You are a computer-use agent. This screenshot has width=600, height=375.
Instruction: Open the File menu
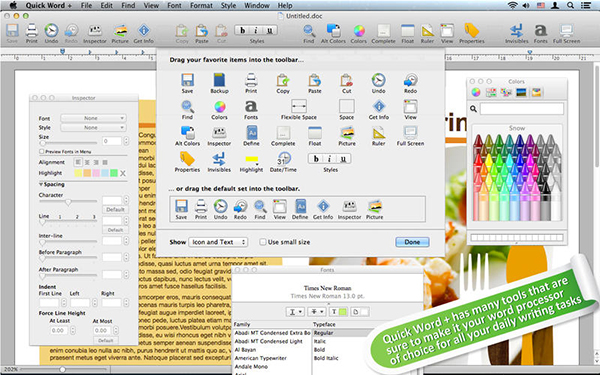pos(86,5)
